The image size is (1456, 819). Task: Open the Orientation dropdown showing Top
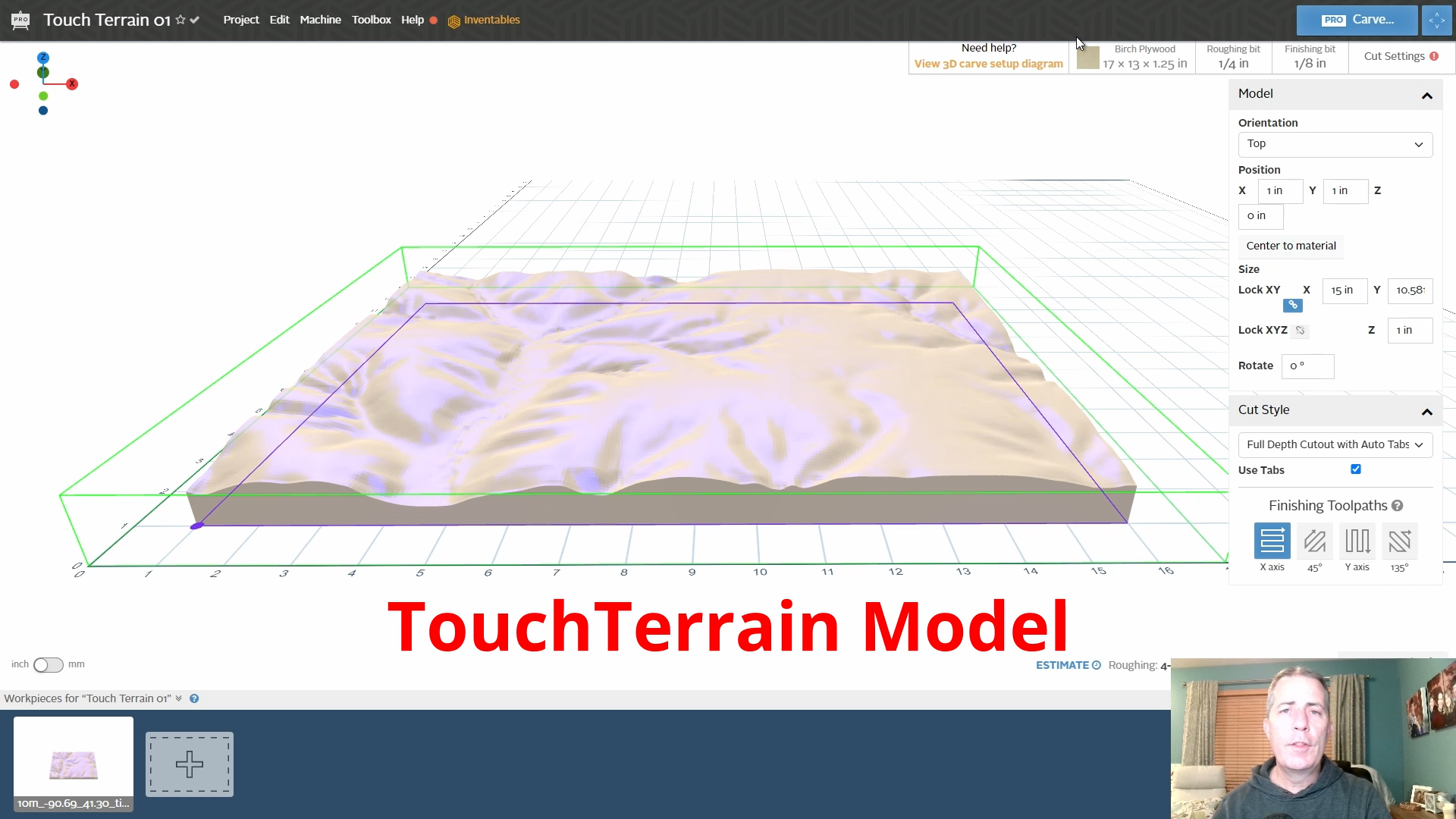coord(1335,144)
